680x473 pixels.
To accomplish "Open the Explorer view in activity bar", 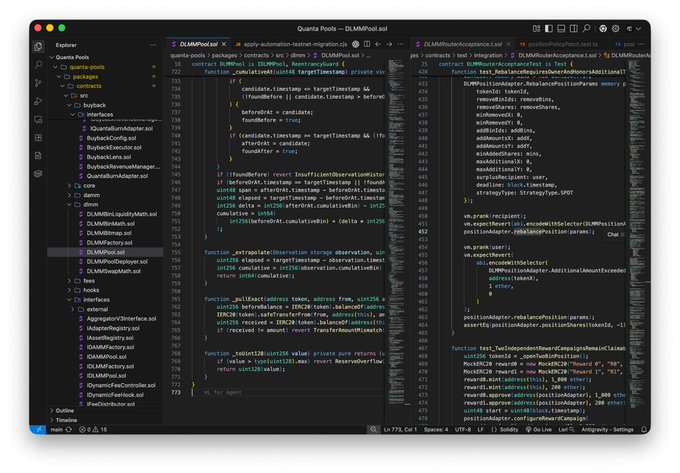I will pyautogui.click(x=38, y=46).
